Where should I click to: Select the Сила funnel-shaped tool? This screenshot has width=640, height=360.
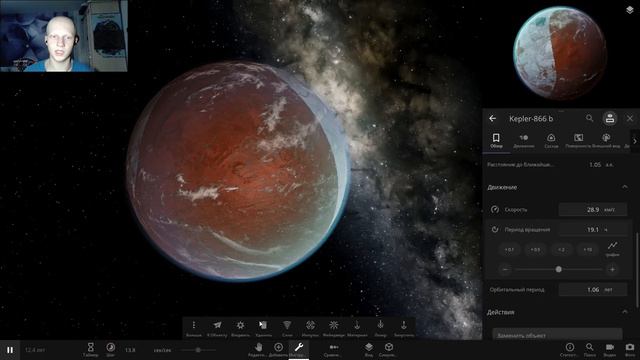tap(287, 328)
